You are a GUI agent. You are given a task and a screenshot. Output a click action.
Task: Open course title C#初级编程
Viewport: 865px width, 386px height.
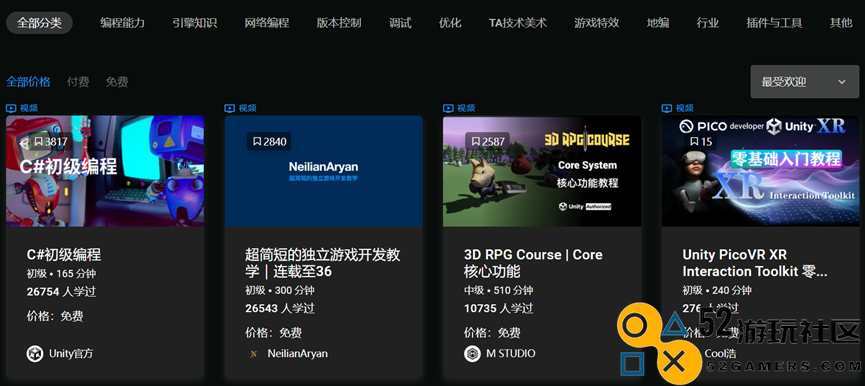[64, 255]
